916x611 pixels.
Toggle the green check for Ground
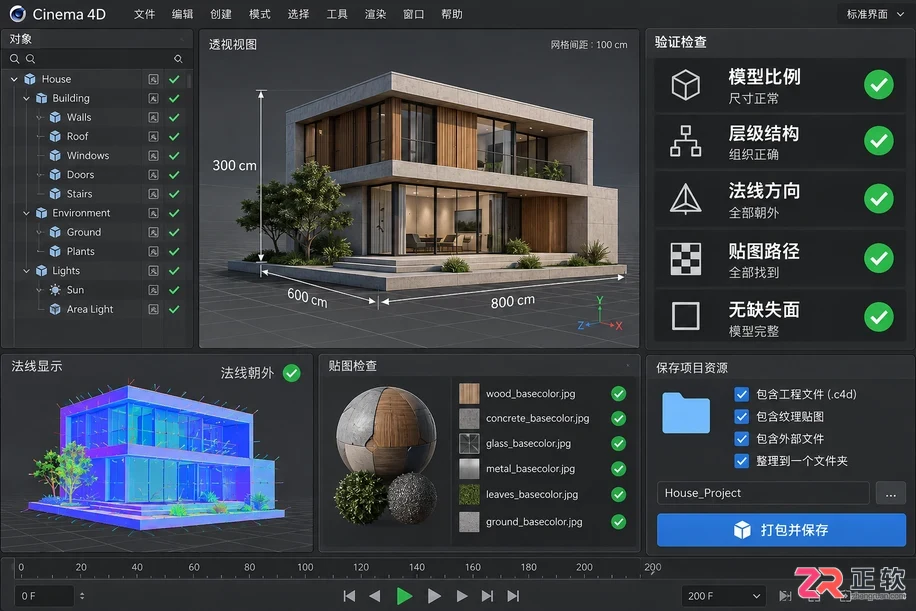174,232
